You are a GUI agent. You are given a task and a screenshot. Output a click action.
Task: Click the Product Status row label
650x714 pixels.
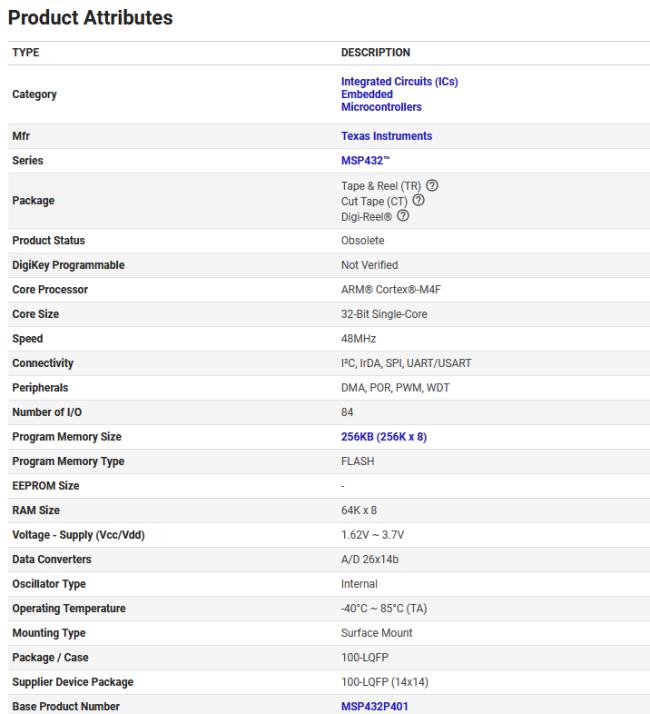coord(48,241)
